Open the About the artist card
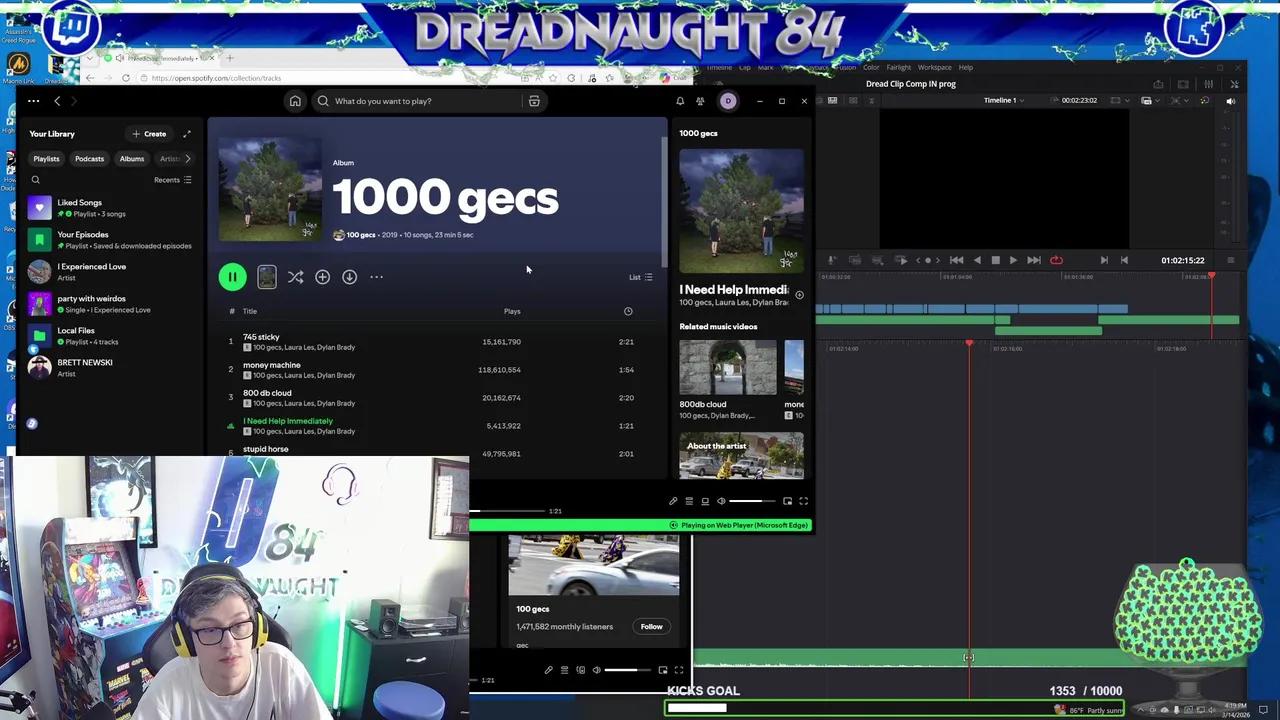Image resolution: width=1280 pixels, height=720 pixels. click(x=741, y=456)
